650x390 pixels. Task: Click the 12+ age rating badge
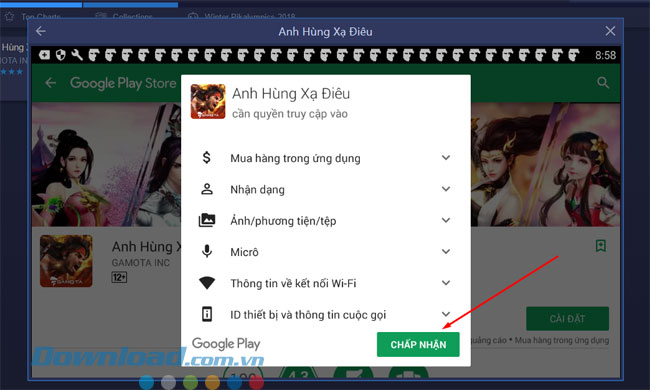pos(119,277)
